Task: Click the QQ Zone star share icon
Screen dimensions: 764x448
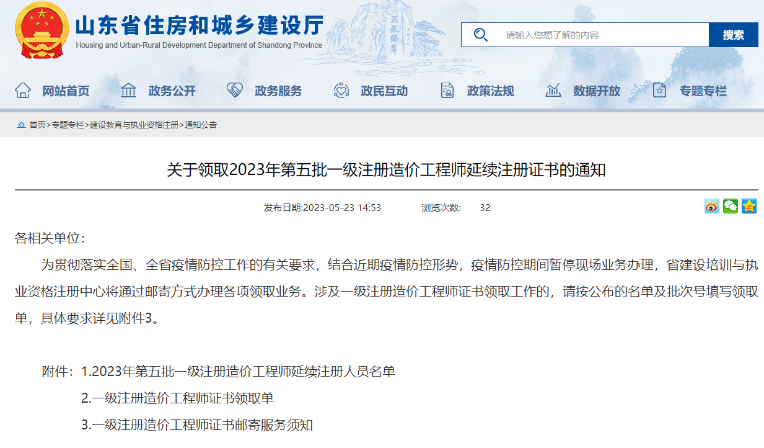Action: (749, 207)
